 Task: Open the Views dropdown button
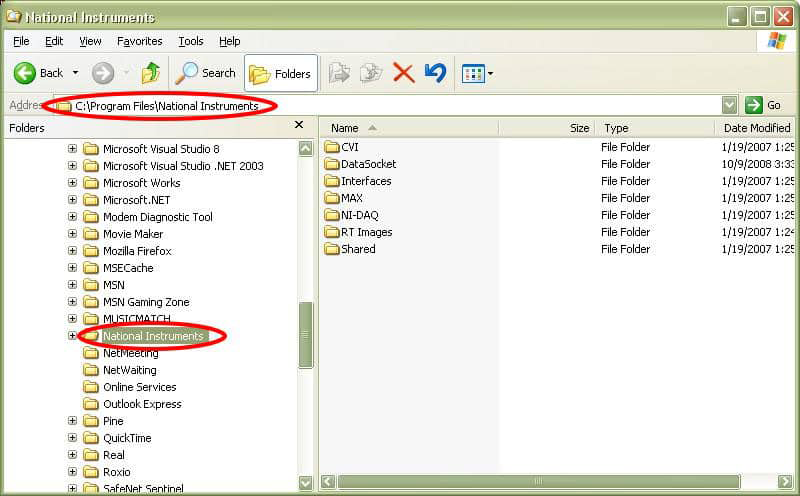click(477, 73)
